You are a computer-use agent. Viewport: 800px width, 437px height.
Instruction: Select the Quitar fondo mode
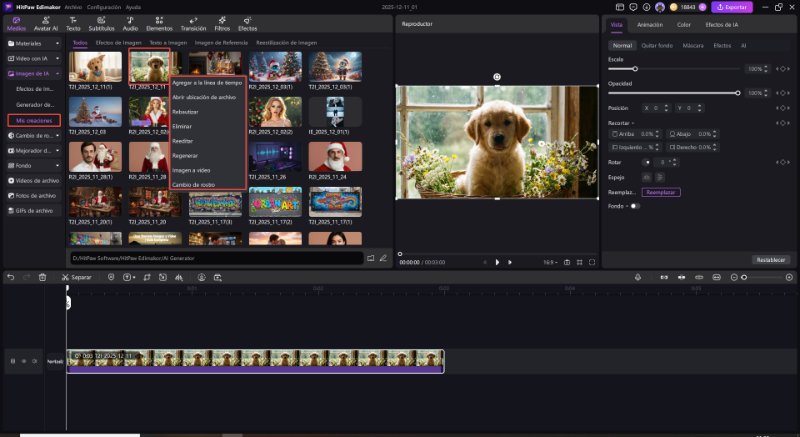click(x=657, y=45)
